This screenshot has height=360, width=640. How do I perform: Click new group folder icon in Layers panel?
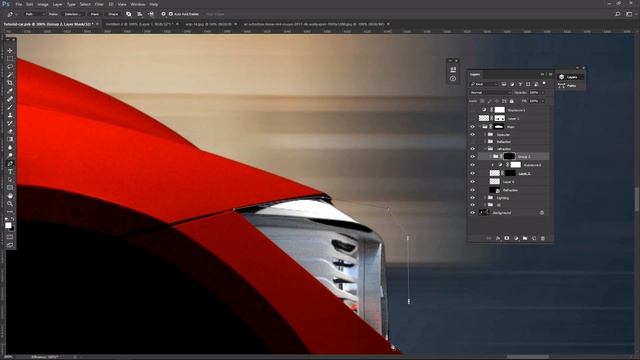[x=525, y=238]
